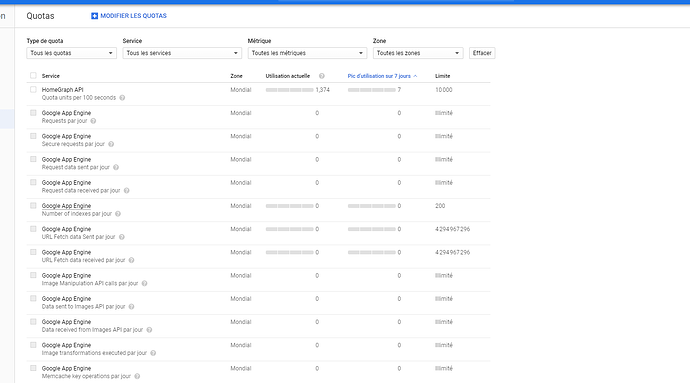The height and width of the screenshot is (383, 690).
Task: Click help icon for Request data sent par jour
Action: pyautogui.click(x=116, y=167)
